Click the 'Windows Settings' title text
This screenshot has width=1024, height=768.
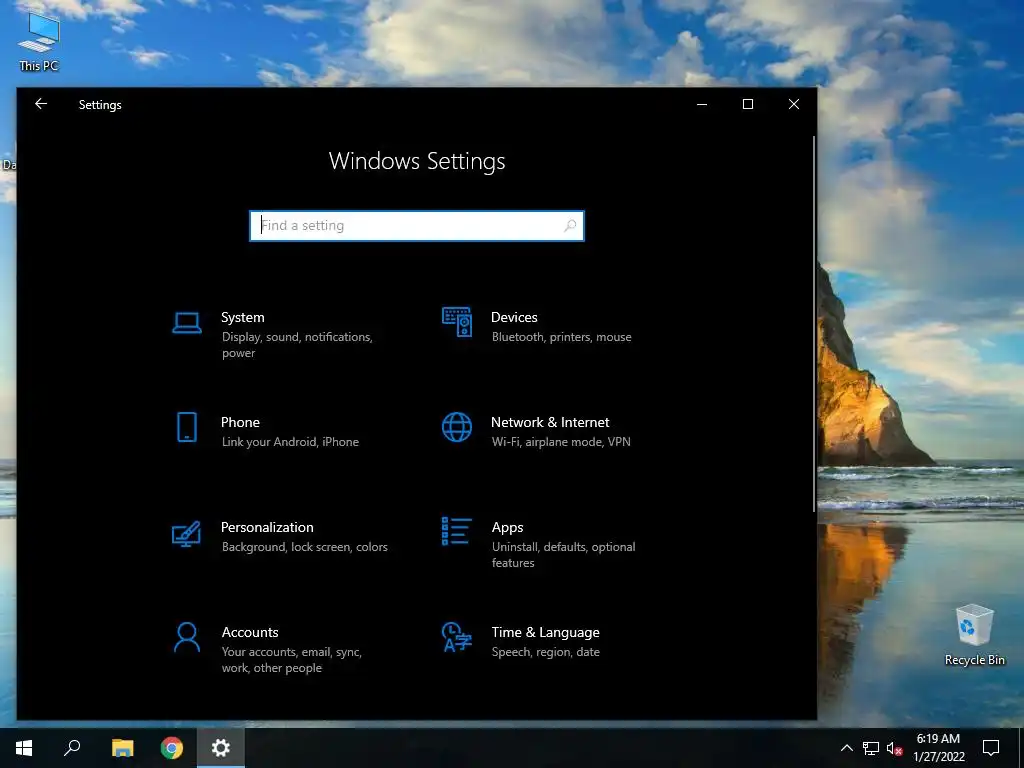(x=417, y=161)
